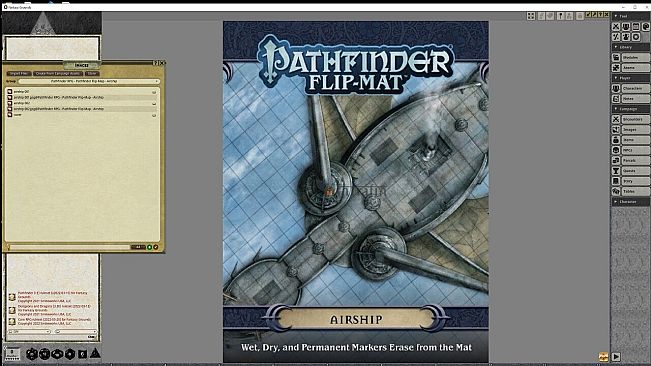Click the Pathfinder ruleset line in chat
This screenshot has height=366, width=651.
pos(53,296)
